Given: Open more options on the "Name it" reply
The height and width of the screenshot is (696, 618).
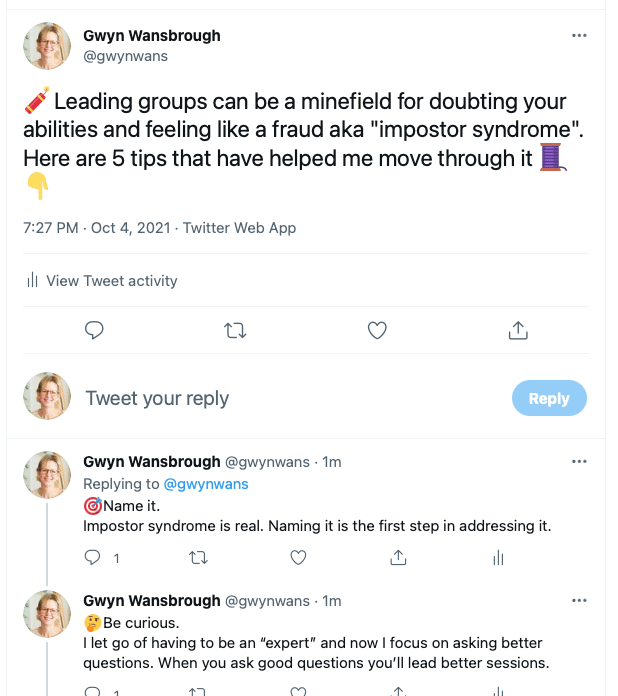Looking at the screenshot, I should 579,462.
